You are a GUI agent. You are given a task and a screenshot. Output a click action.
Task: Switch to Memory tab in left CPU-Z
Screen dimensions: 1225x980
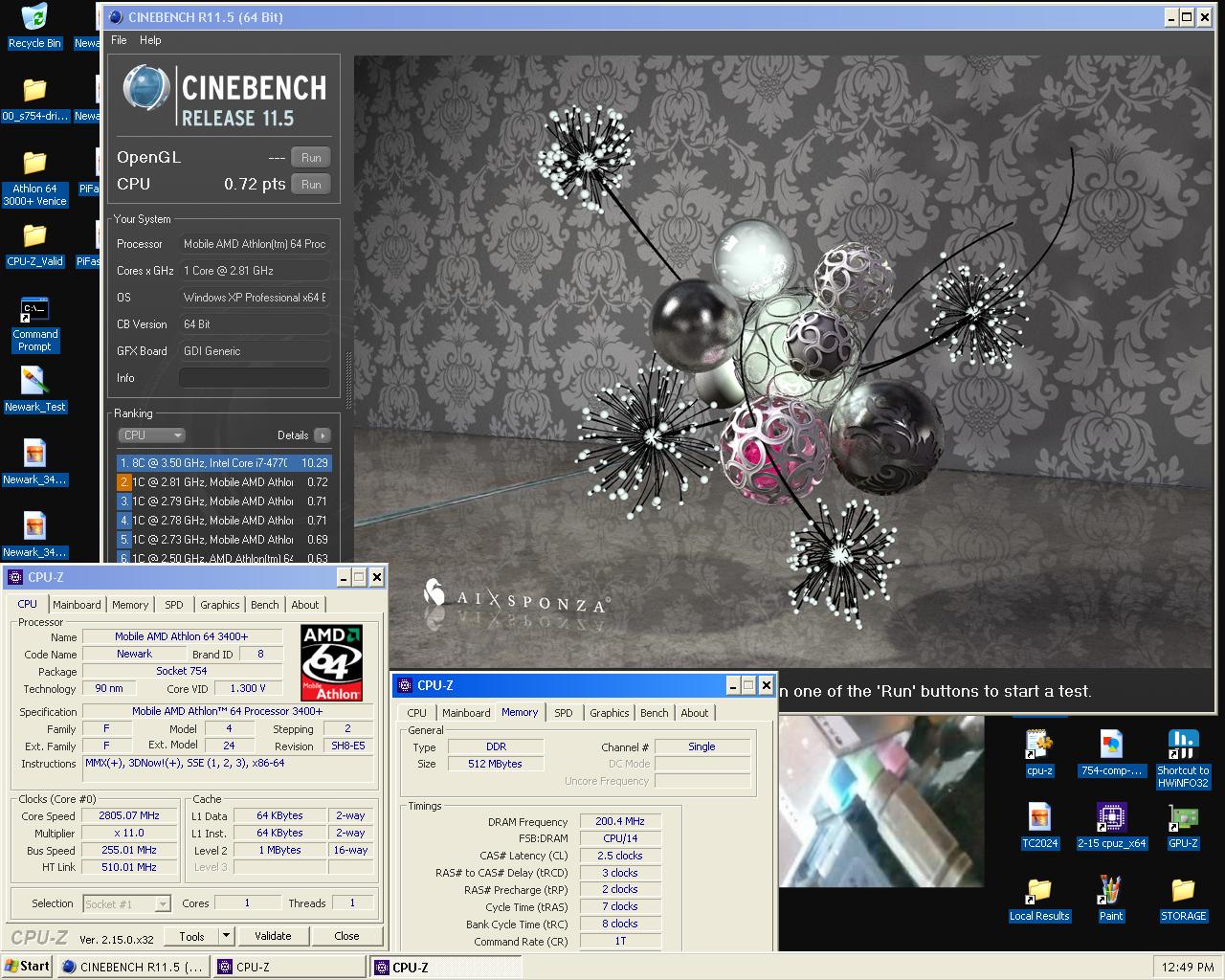point(130,605)
